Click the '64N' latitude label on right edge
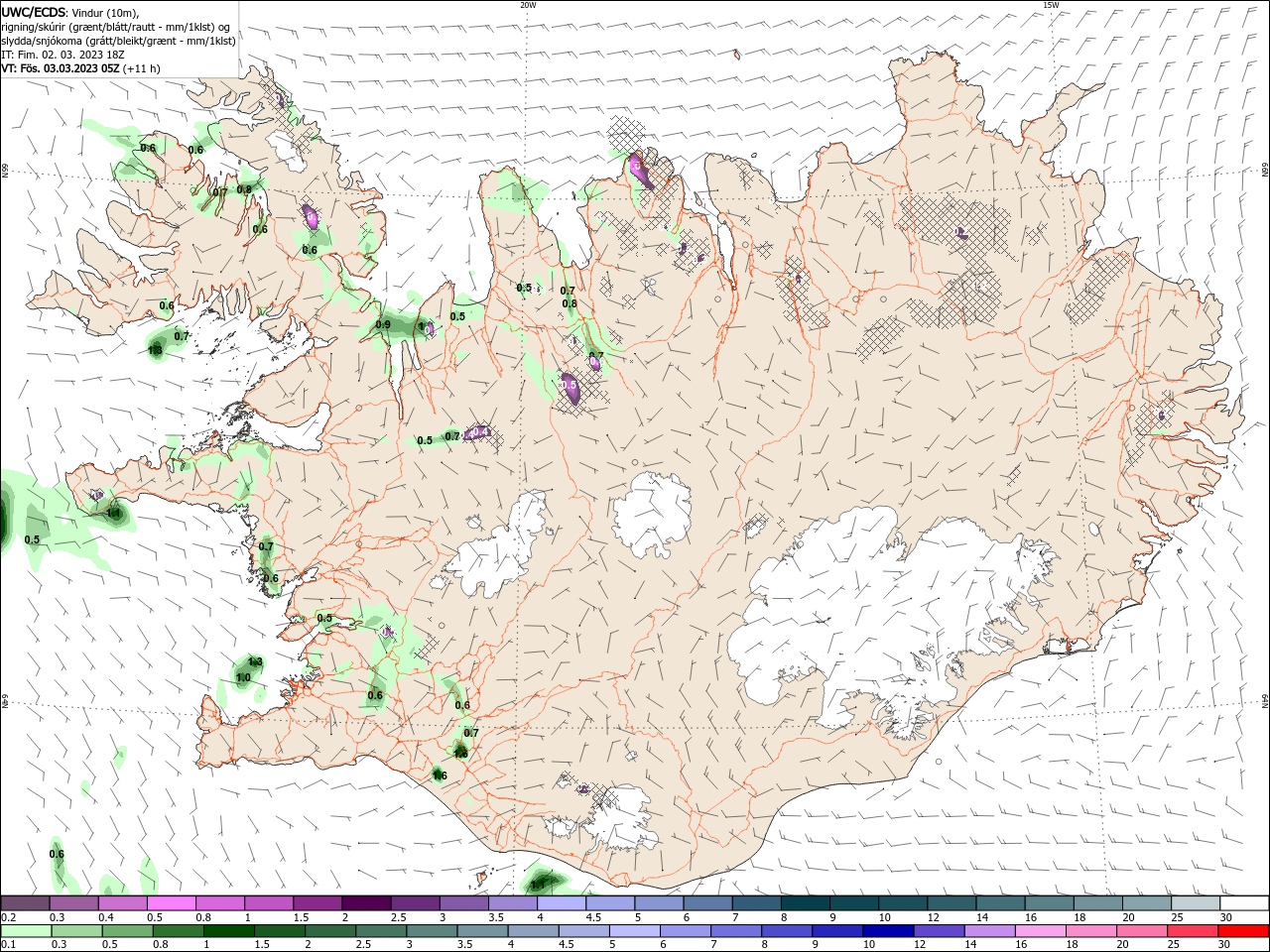 1265,701
